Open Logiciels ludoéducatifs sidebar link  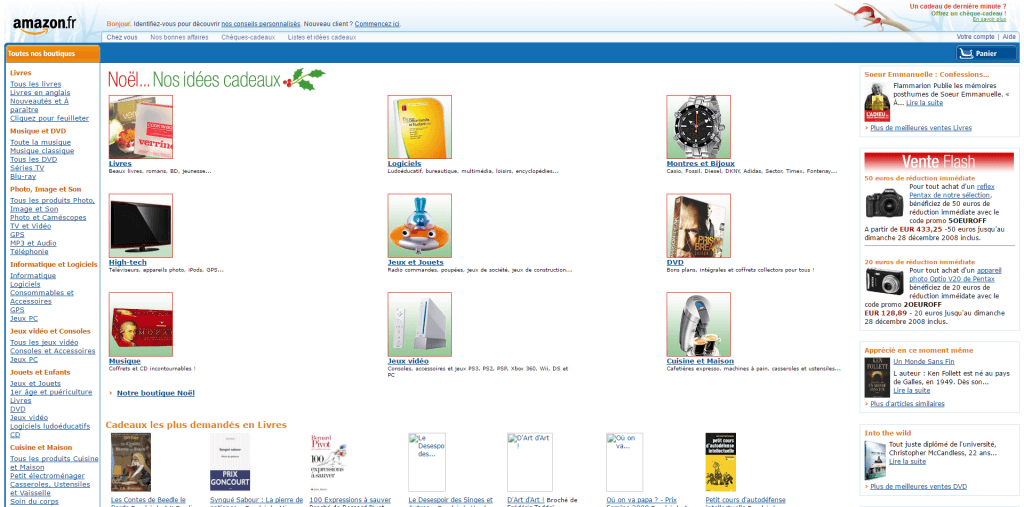[50, 426]
